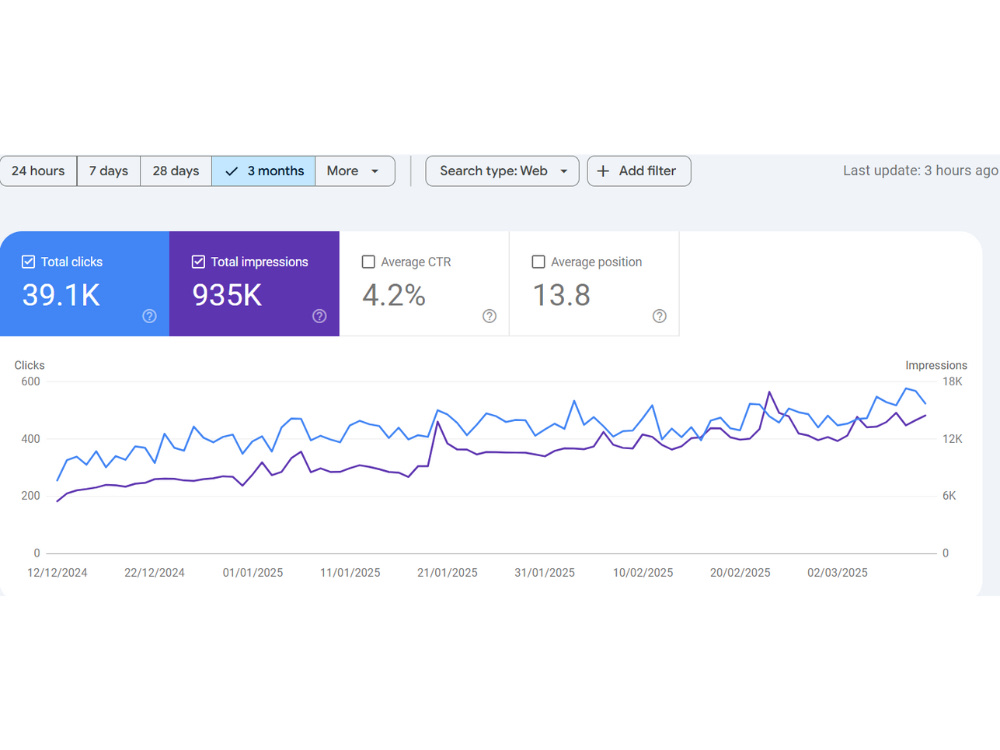
Task: Click the 21/01/2025 date label
Action: pos(447,573)
